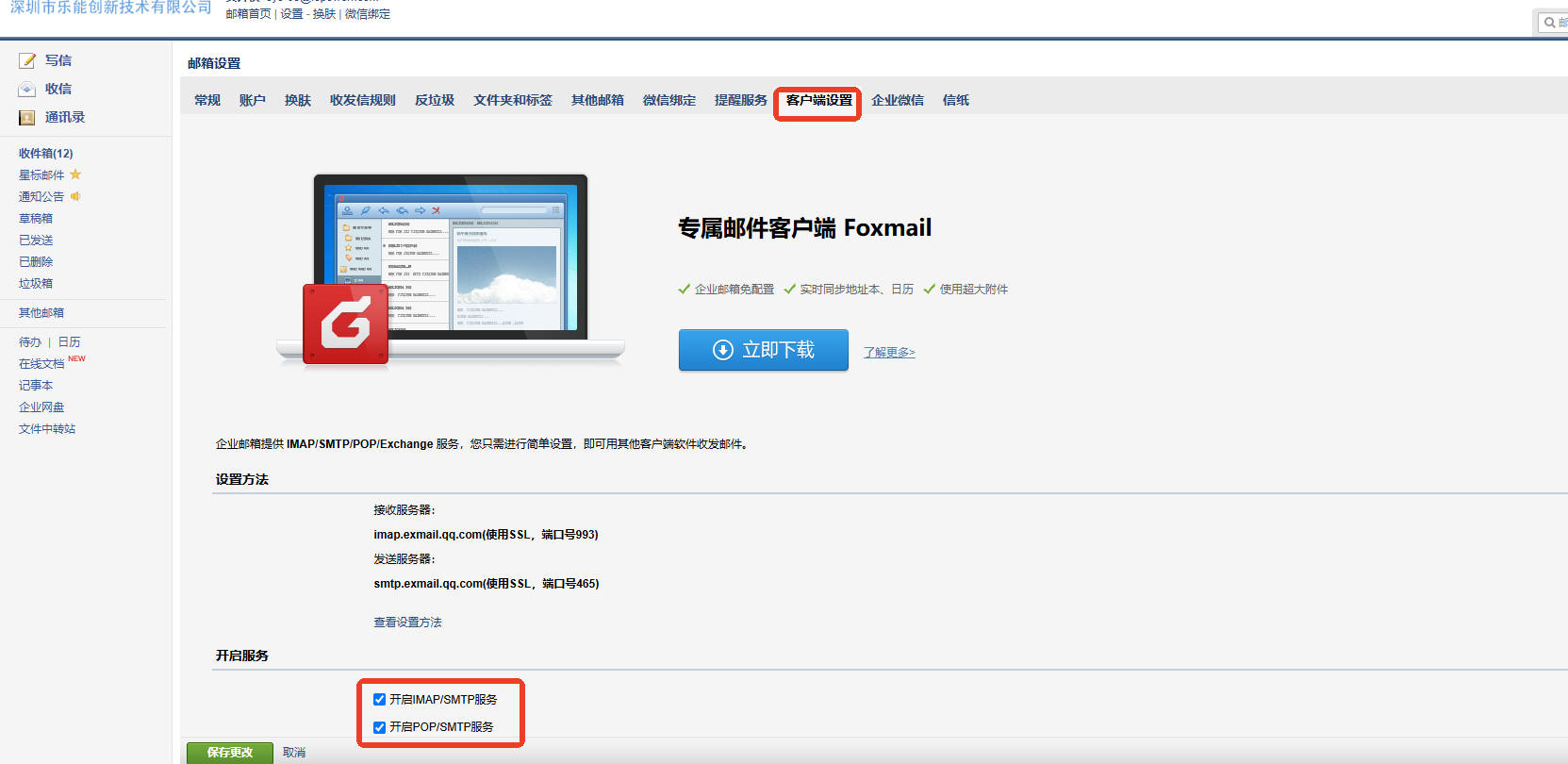Open the 反垃圾 settings tab
Image resolution: width=1568 pixels, height=764 pixels.
pyautogui.click(x=435, y=100)
